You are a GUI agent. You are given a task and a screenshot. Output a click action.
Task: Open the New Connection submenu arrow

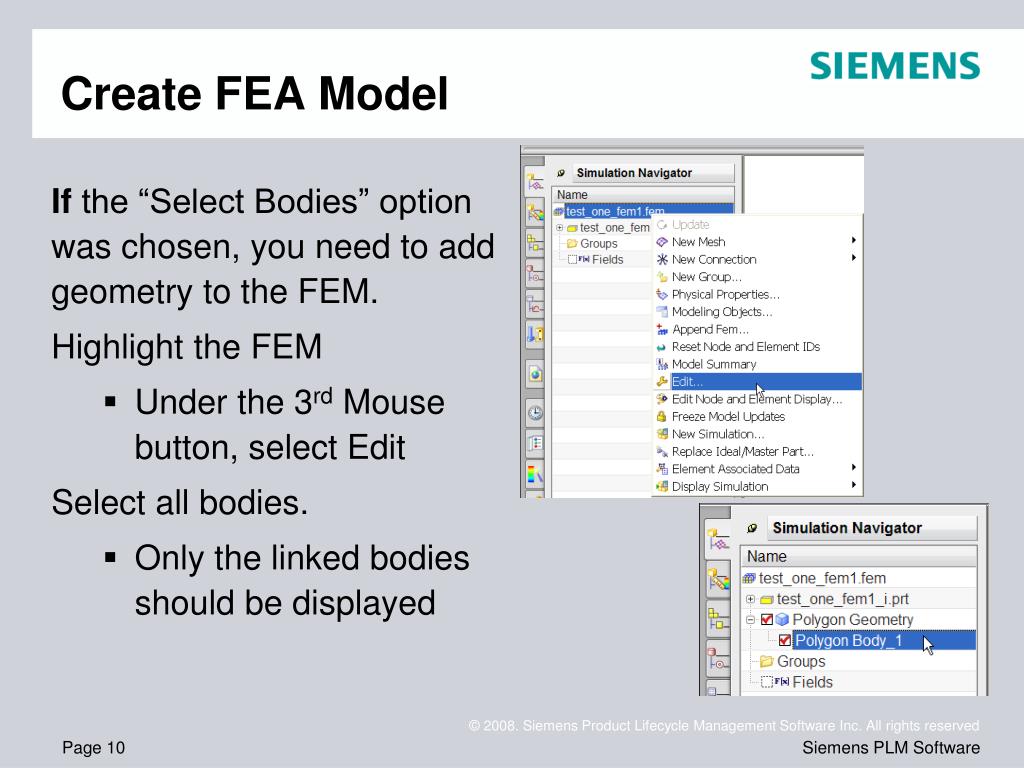(854, 258)
